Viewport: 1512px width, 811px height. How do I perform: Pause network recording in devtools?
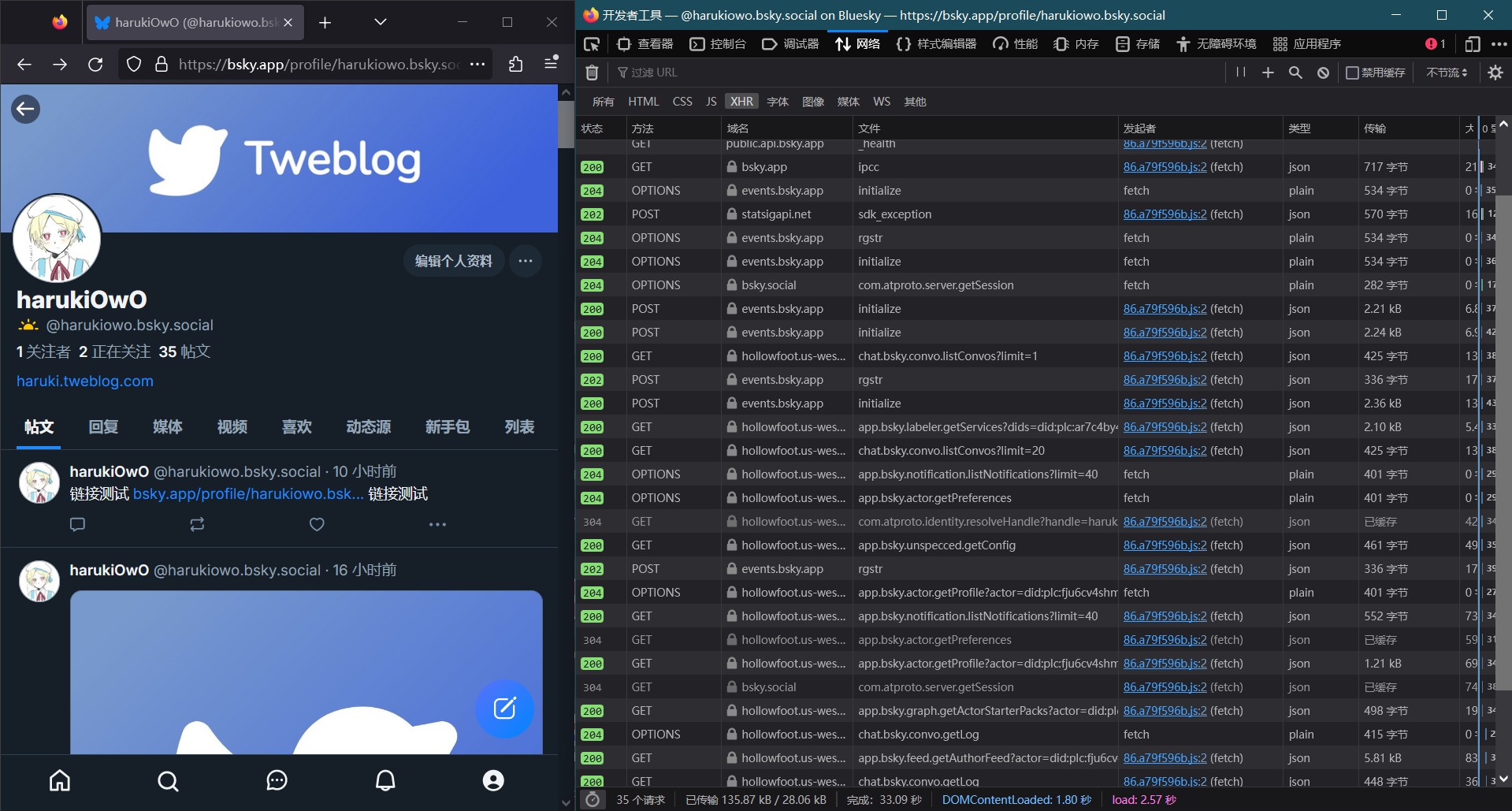click(x=1241, y=73)
